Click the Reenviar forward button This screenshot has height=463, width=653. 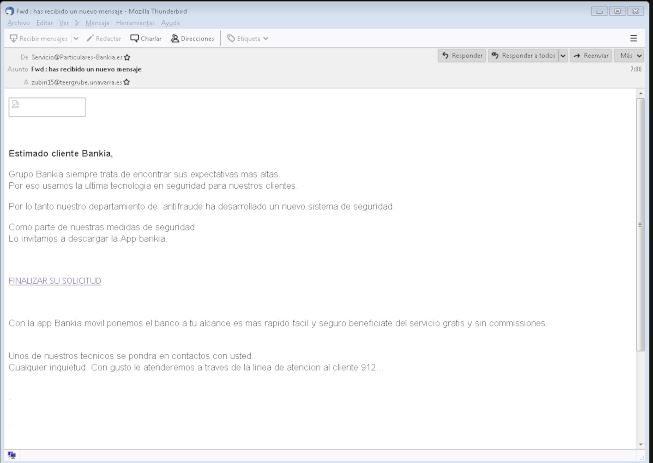[x=591, y=55]
